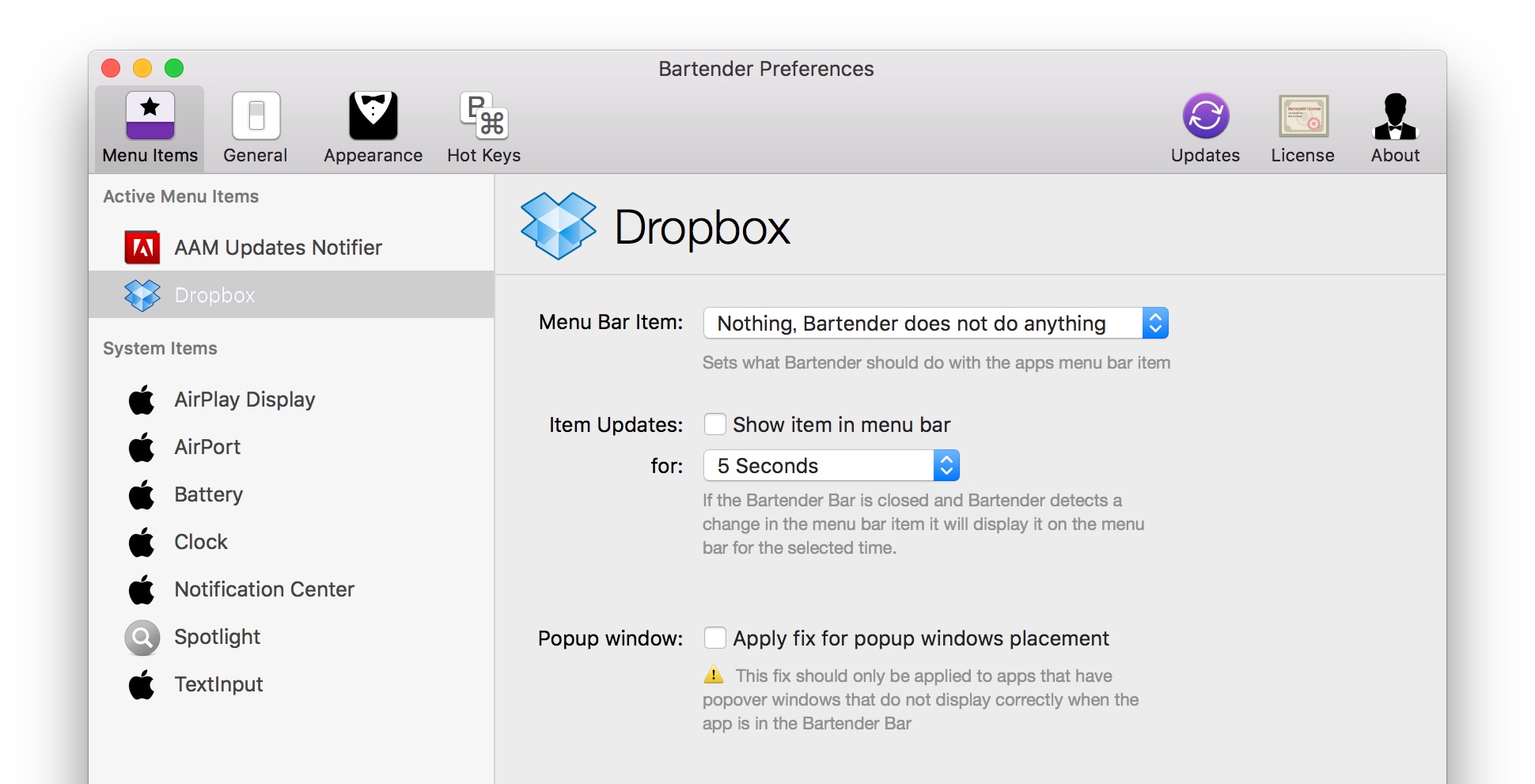Viewport: 1535px width, 784px height.
Task: Select the Clock system item label
Action: [x=201, y=542]
